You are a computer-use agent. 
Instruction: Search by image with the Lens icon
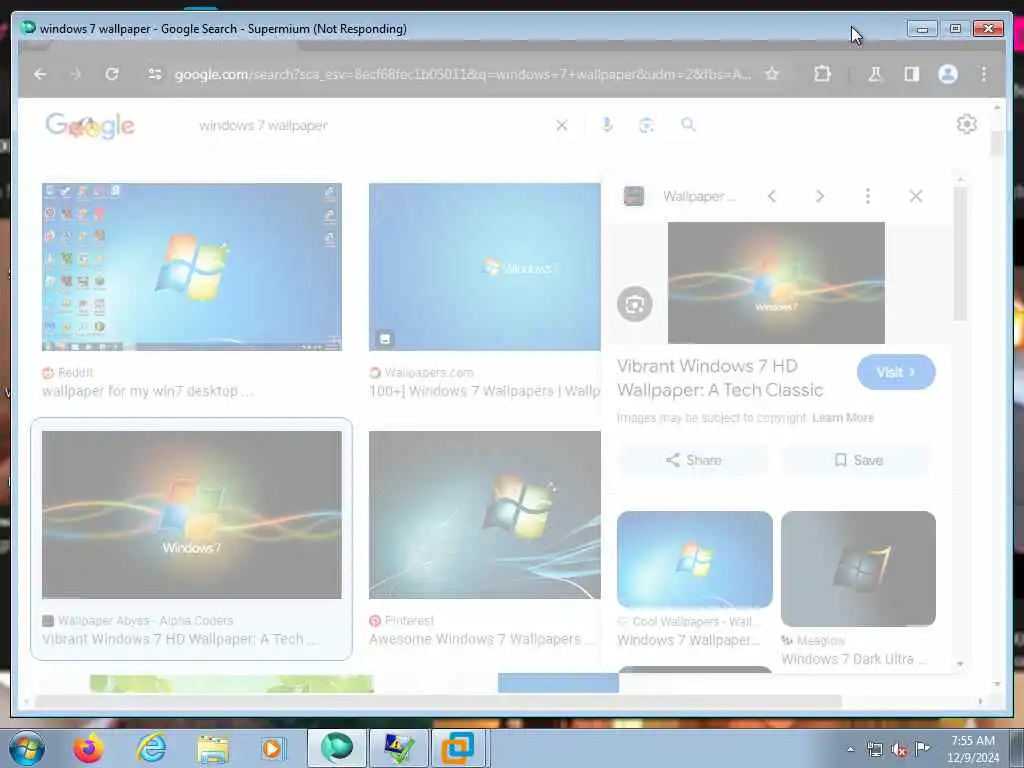click(646, 125)
